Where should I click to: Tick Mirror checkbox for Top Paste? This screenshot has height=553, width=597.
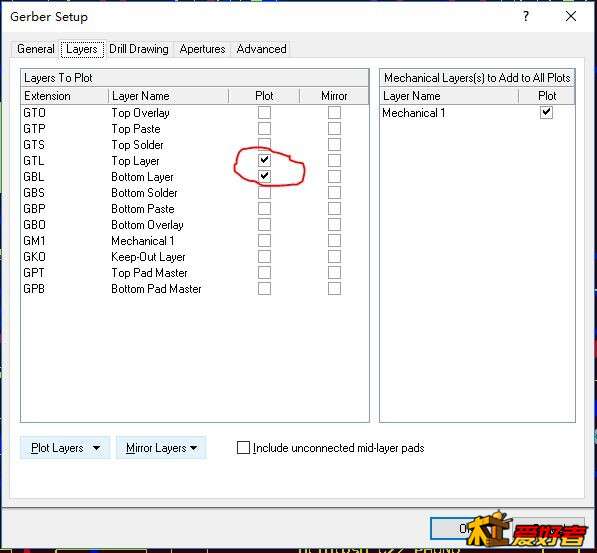click(x=334, y=129)
